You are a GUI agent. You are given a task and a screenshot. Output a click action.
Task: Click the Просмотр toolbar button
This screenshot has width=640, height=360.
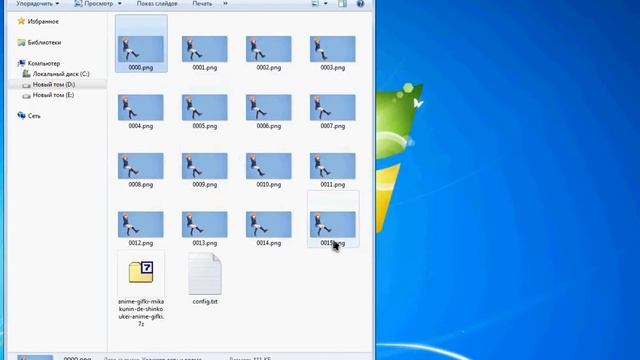(x=94, y=4)
